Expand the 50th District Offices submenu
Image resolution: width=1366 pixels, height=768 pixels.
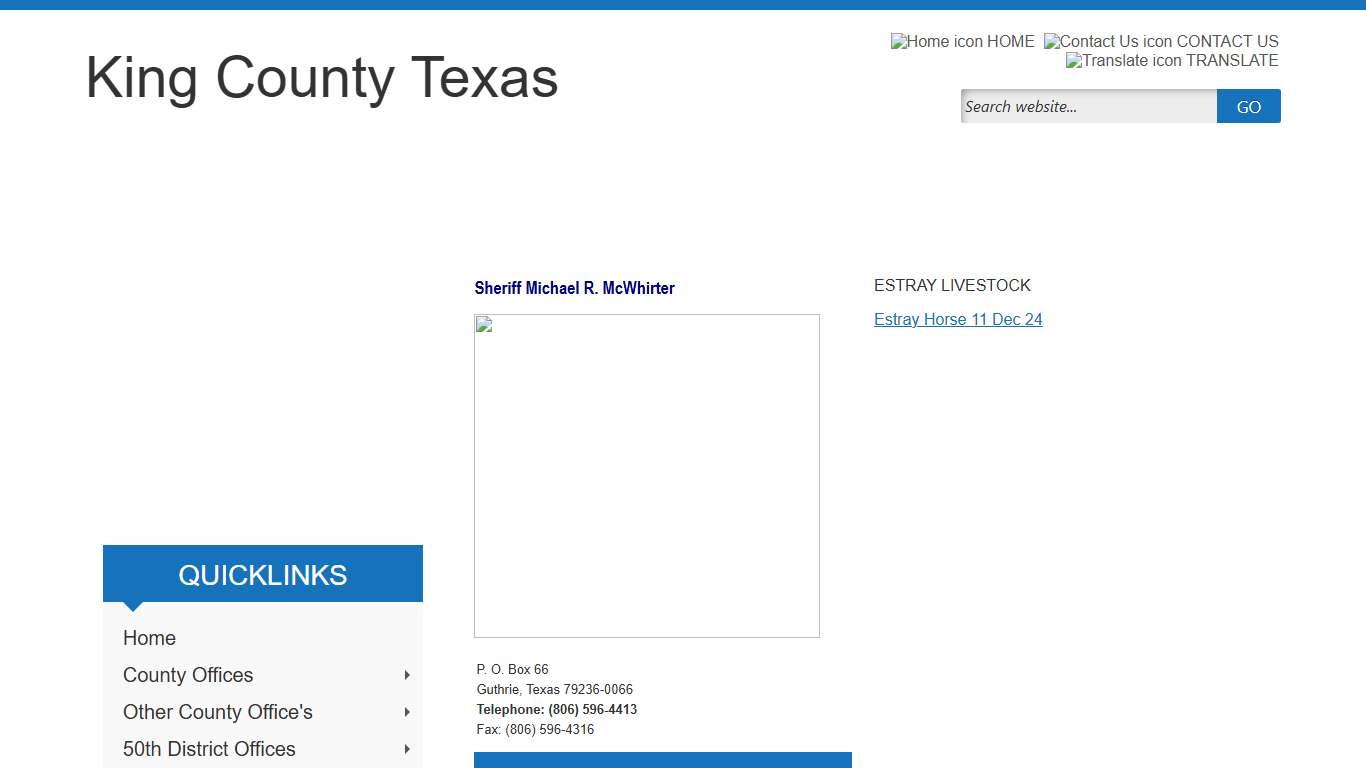point(407,748)
